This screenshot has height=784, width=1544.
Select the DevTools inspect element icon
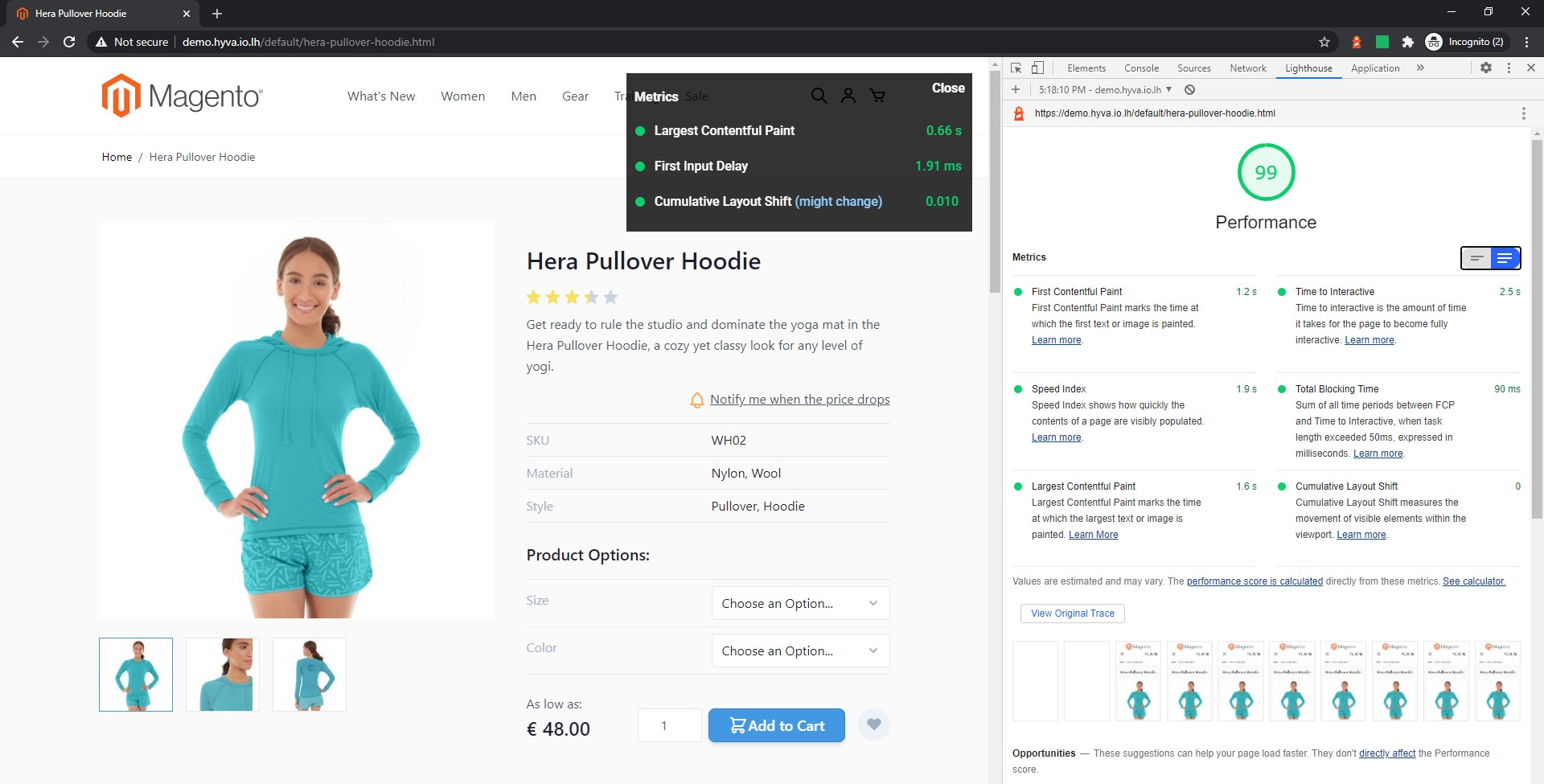point(1016,68)
